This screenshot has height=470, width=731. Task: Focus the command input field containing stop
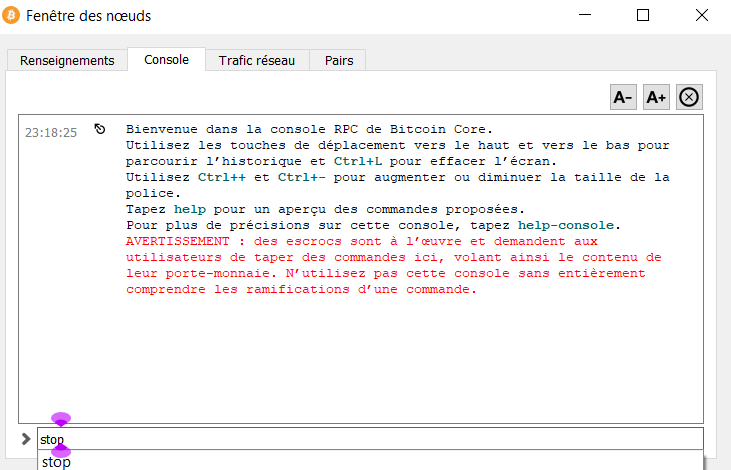point(370,439)
